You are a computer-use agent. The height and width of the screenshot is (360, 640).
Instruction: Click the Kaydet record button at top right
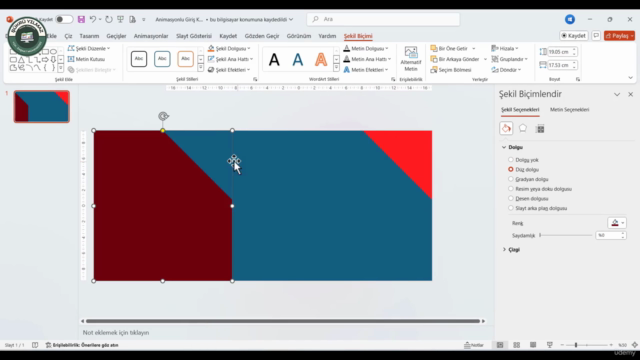574,36
